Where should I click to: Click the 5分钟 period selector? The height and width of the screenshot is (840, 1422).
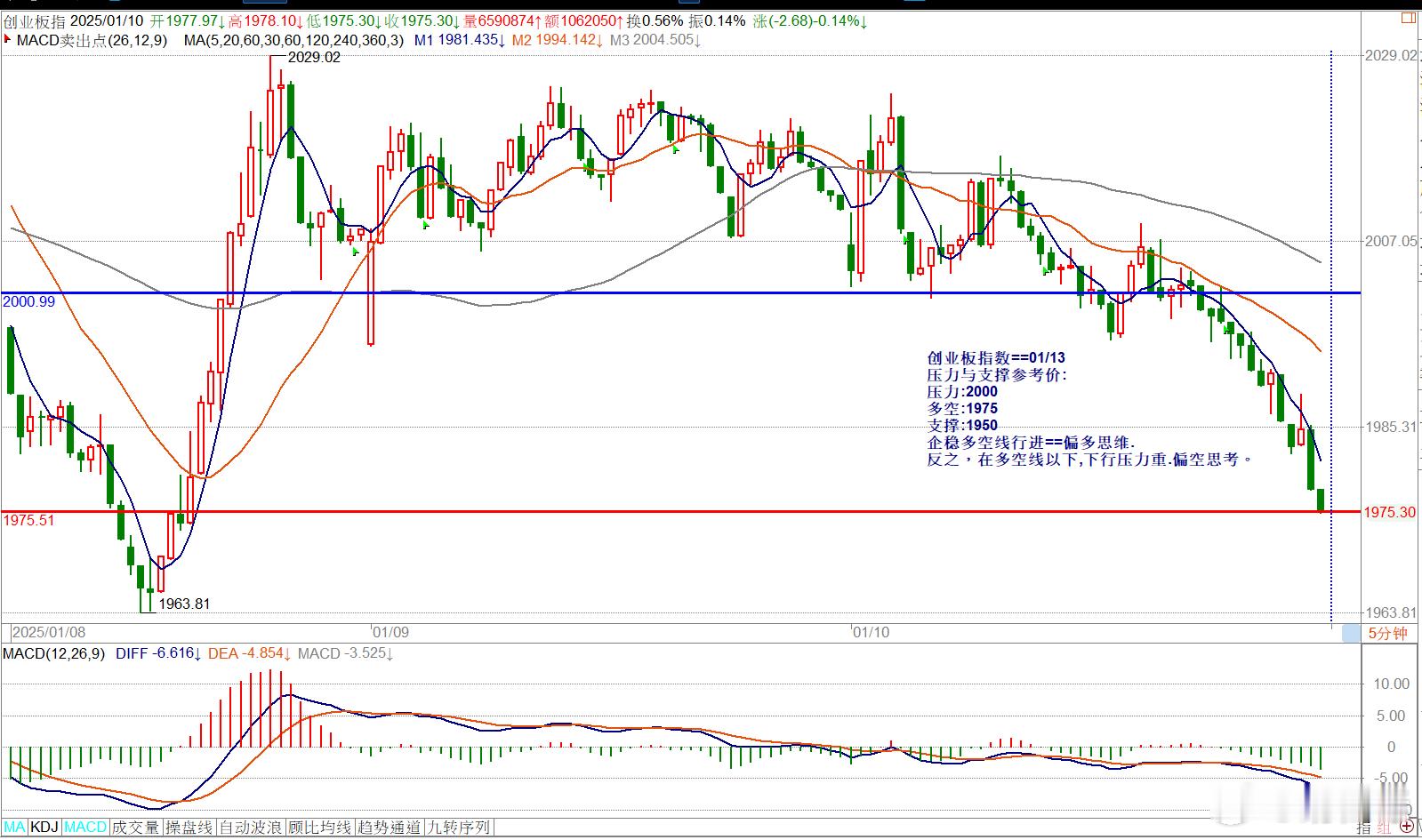coord(1387,633)
